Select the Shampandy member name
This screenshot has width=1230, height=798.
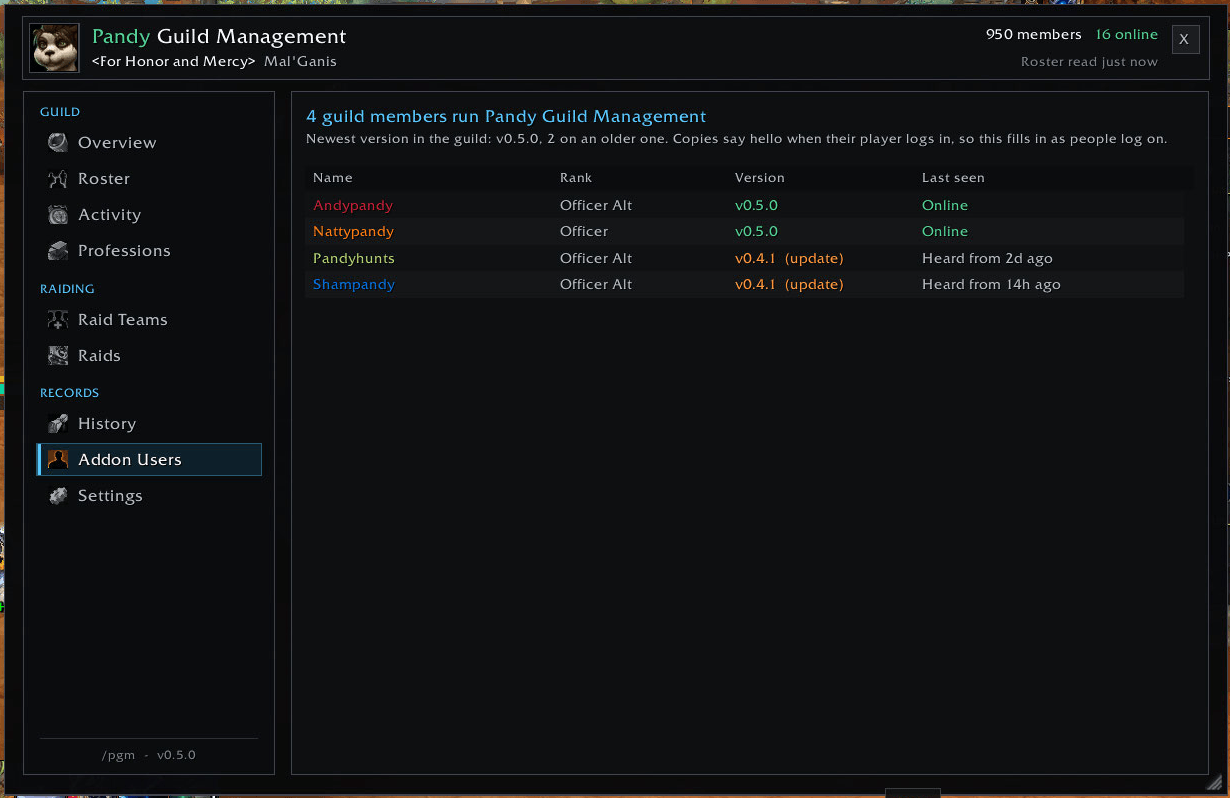pos(354,284)
